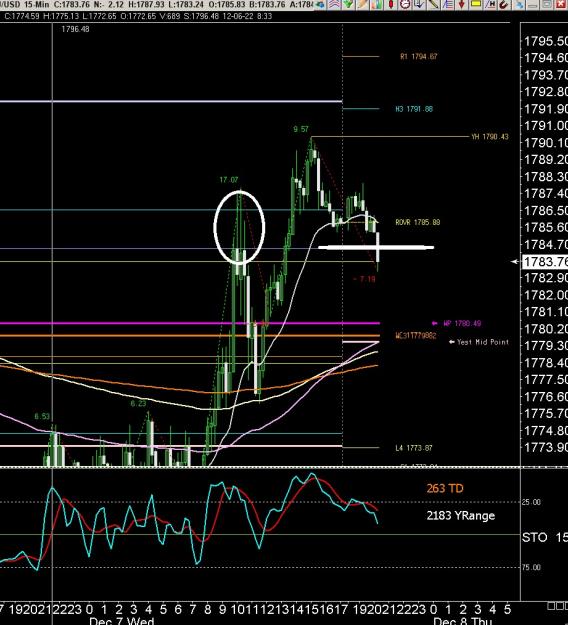
Task: Click the YH 1790.43 label
Action: (x=490, y=137)
